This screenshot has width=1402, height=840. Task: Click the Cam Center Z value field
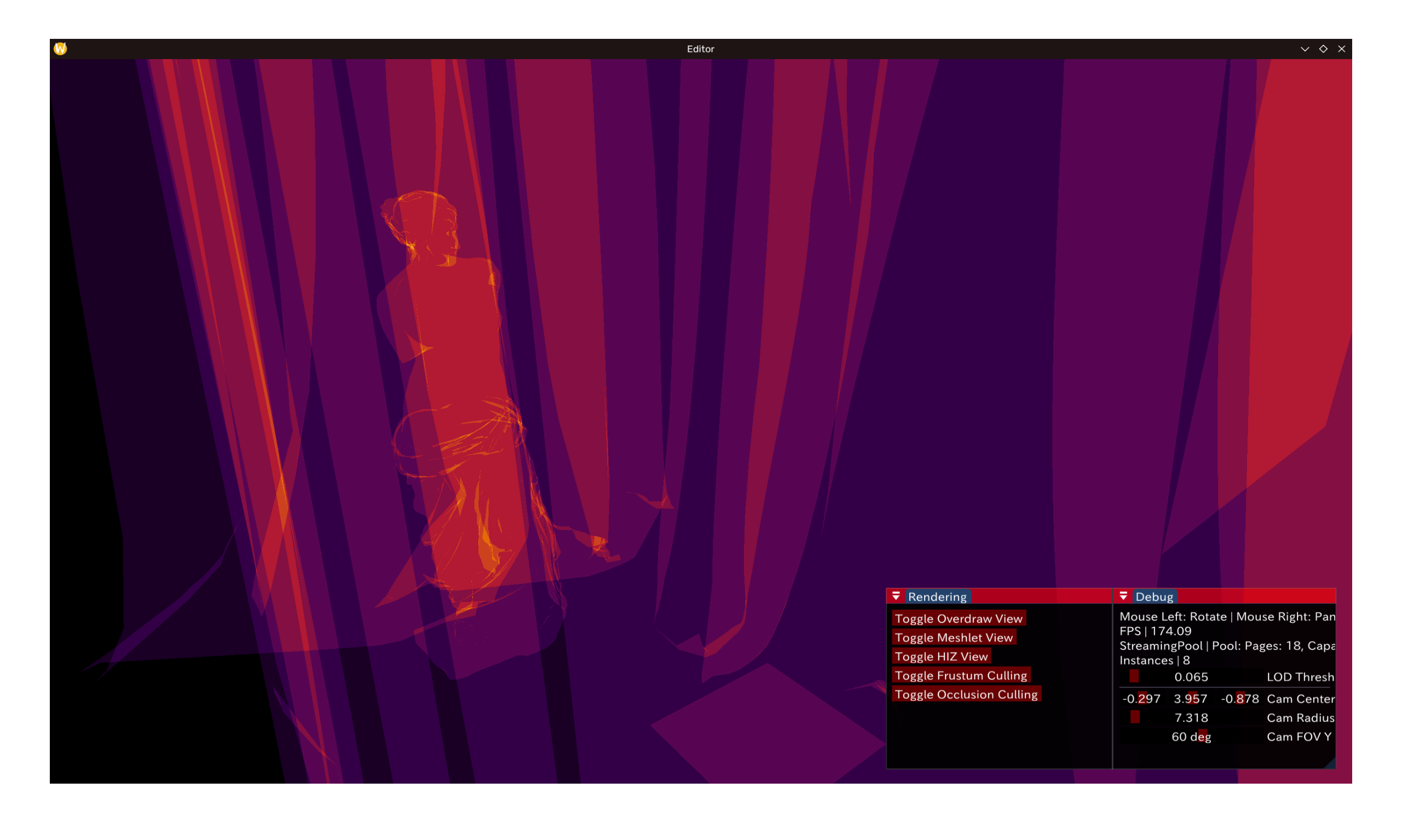(x=1239, y=698)
